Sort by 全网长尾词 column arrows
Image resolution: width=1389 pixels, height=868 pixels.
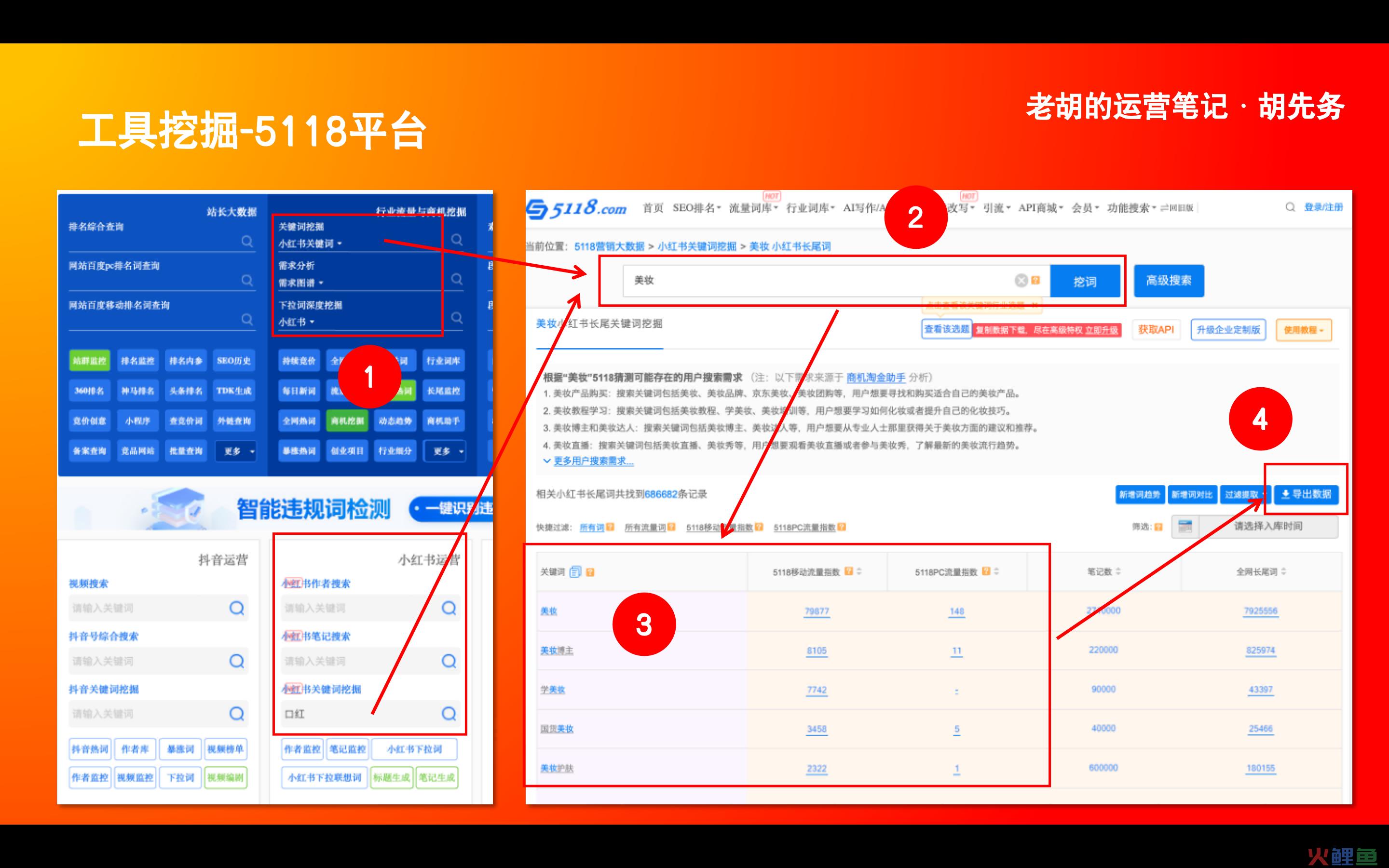pyautogui.click(x=1283, y=572)
